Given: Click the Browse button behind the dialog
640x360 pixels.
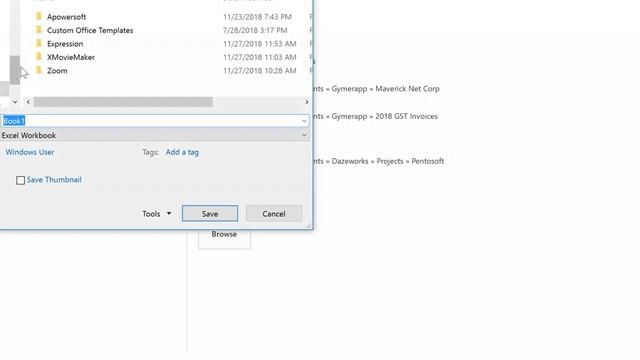Looking at the screenshot, I should pos(224,238).
